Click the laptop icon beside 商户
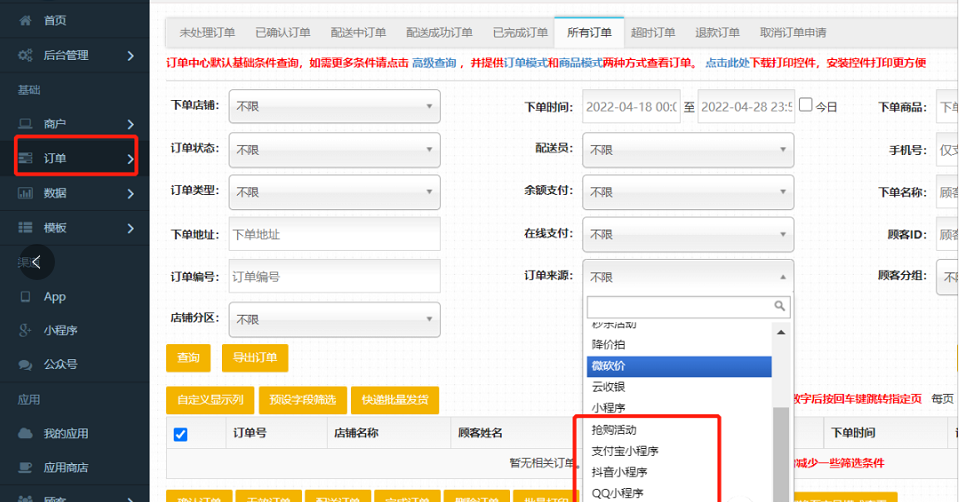 [25, 124]
